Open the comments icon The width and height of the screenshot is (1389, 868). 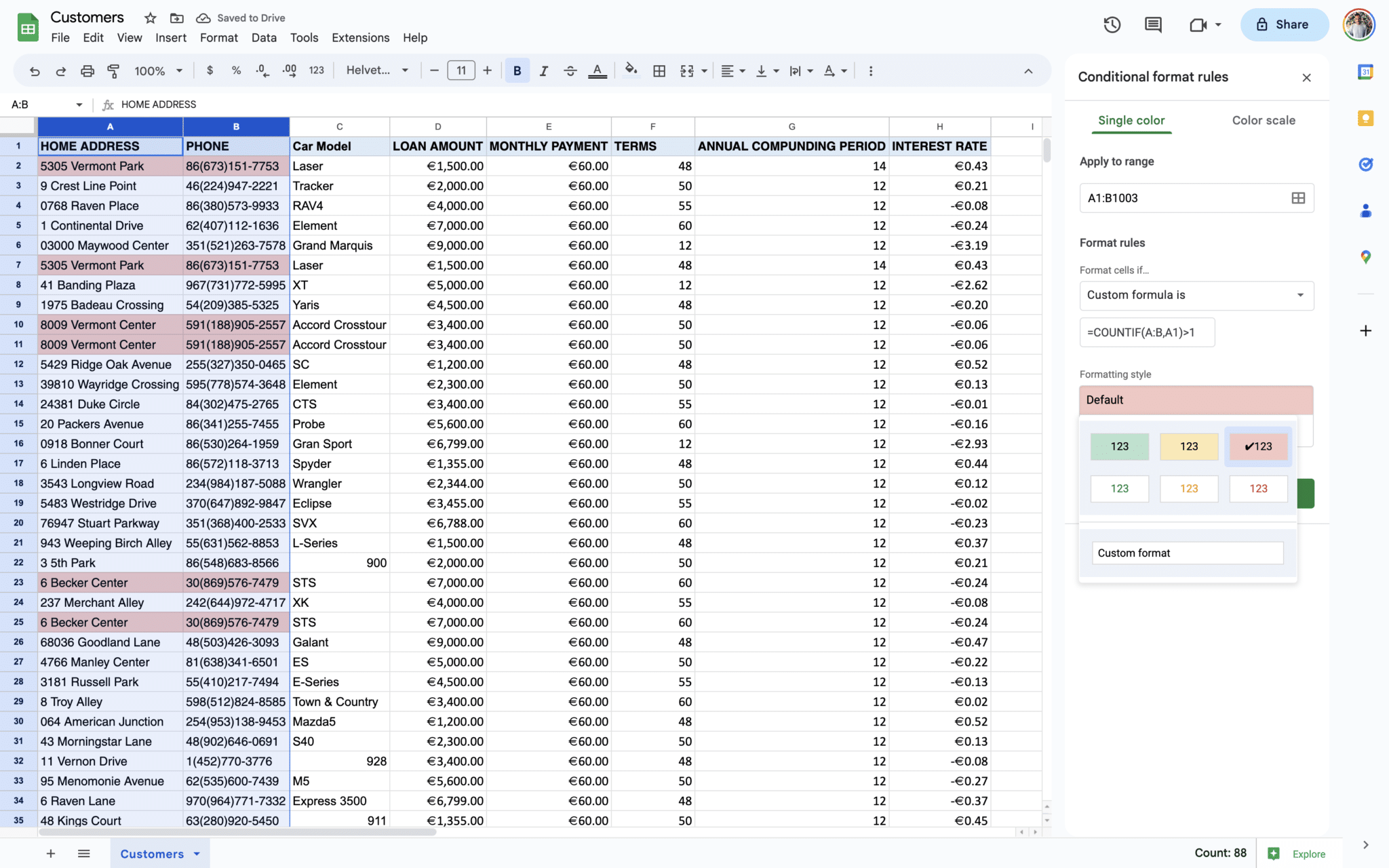[1153, 25]
